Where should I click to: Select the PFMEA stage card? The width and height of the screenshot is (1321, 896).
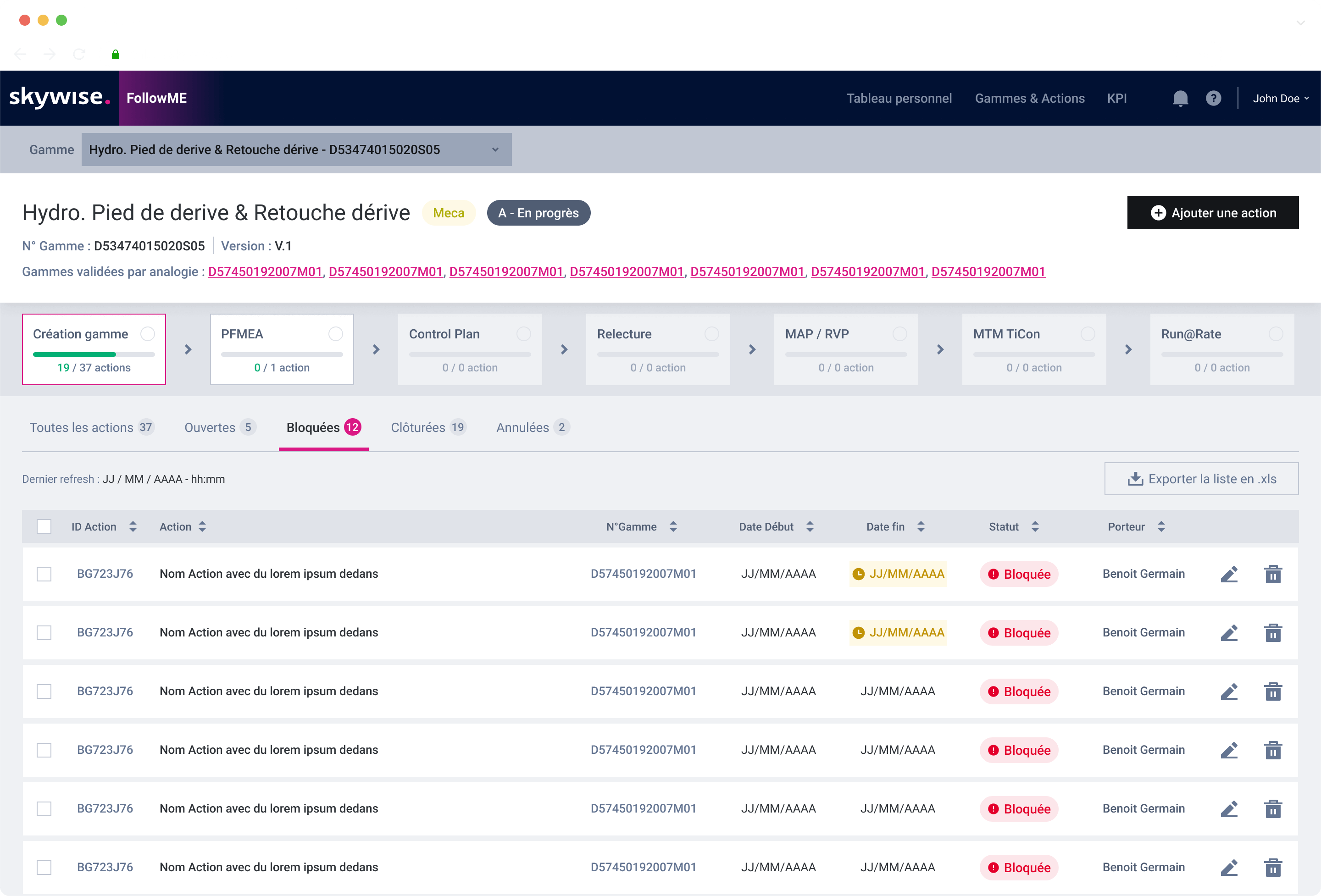pos(281,349)
